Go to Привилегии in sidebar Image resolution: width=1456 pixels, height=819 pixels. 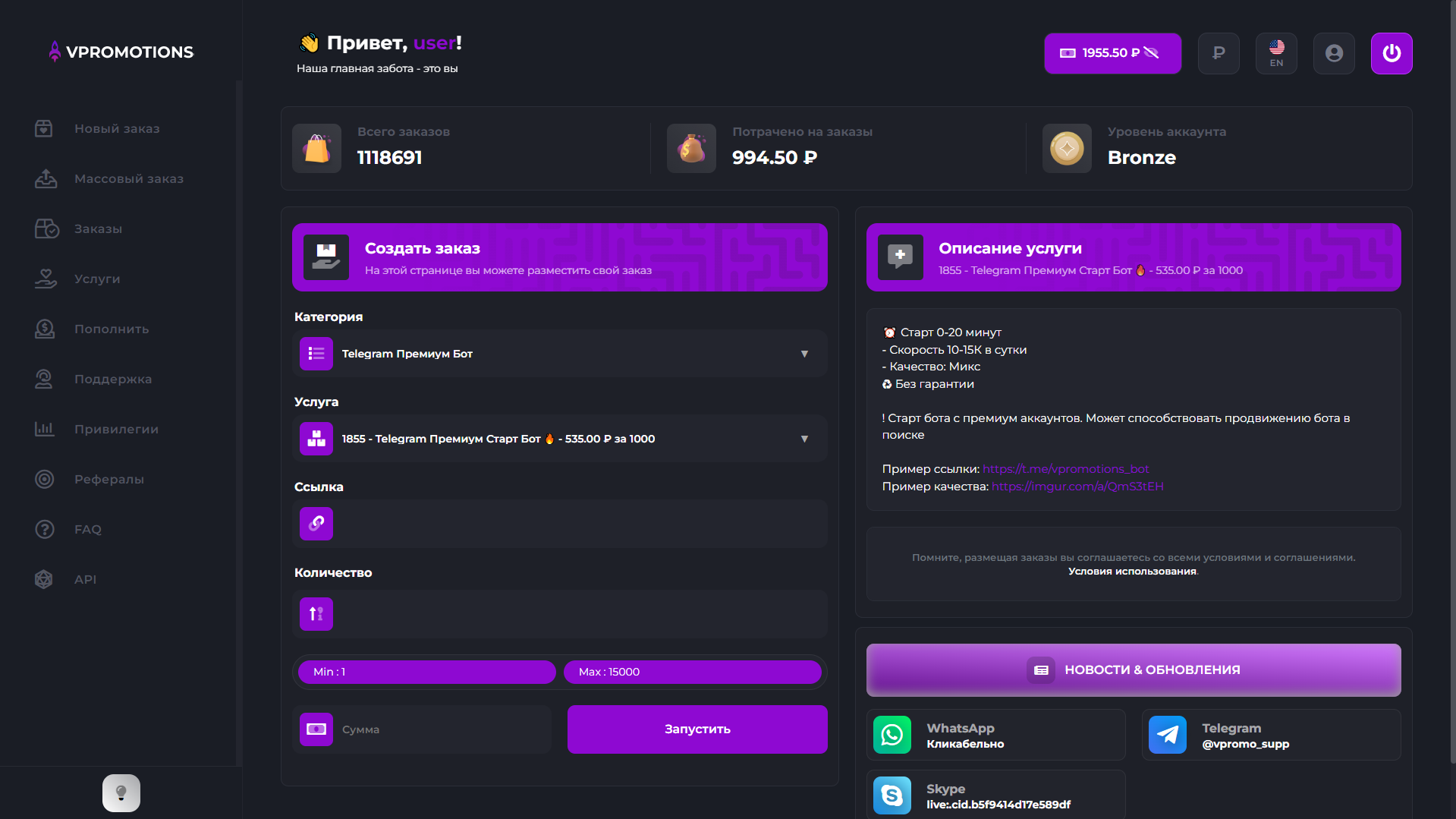pos(116,429)
